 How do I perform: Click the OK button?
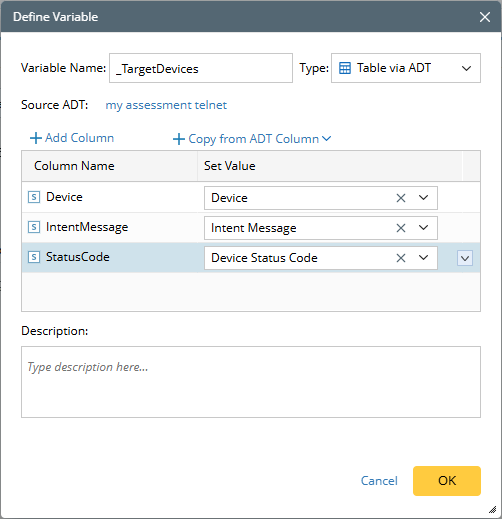447,481
